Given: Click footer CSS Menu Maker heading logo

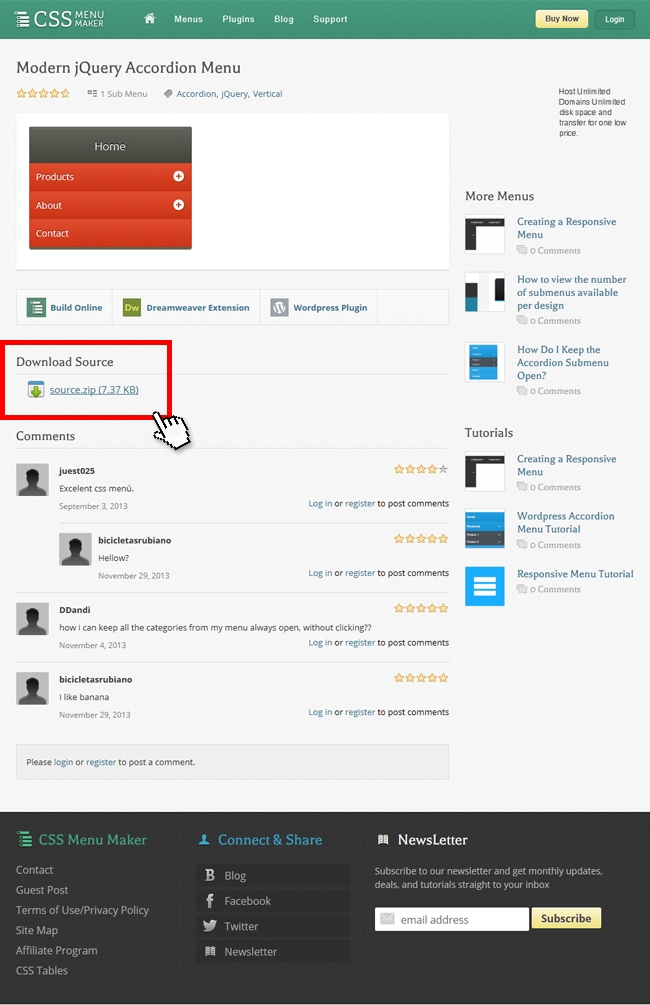Looking at the screenshot, I should 81,840.
